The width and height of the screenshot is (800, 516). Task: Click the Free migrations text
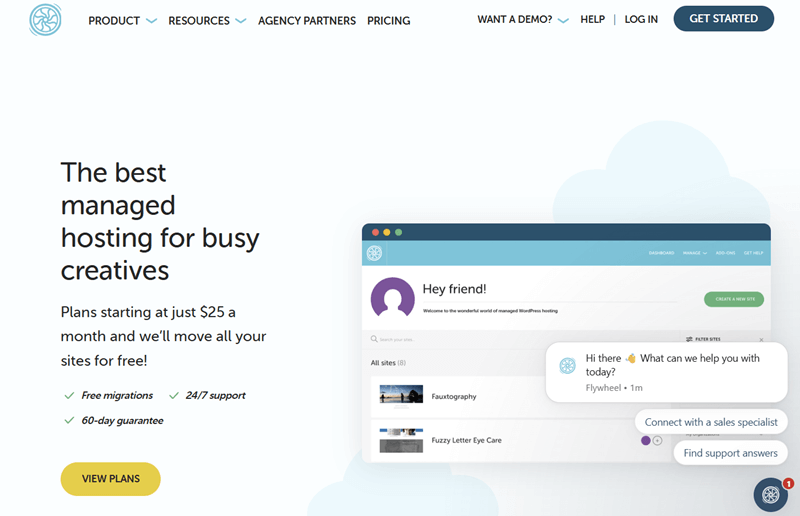click(x=117, y=396)
